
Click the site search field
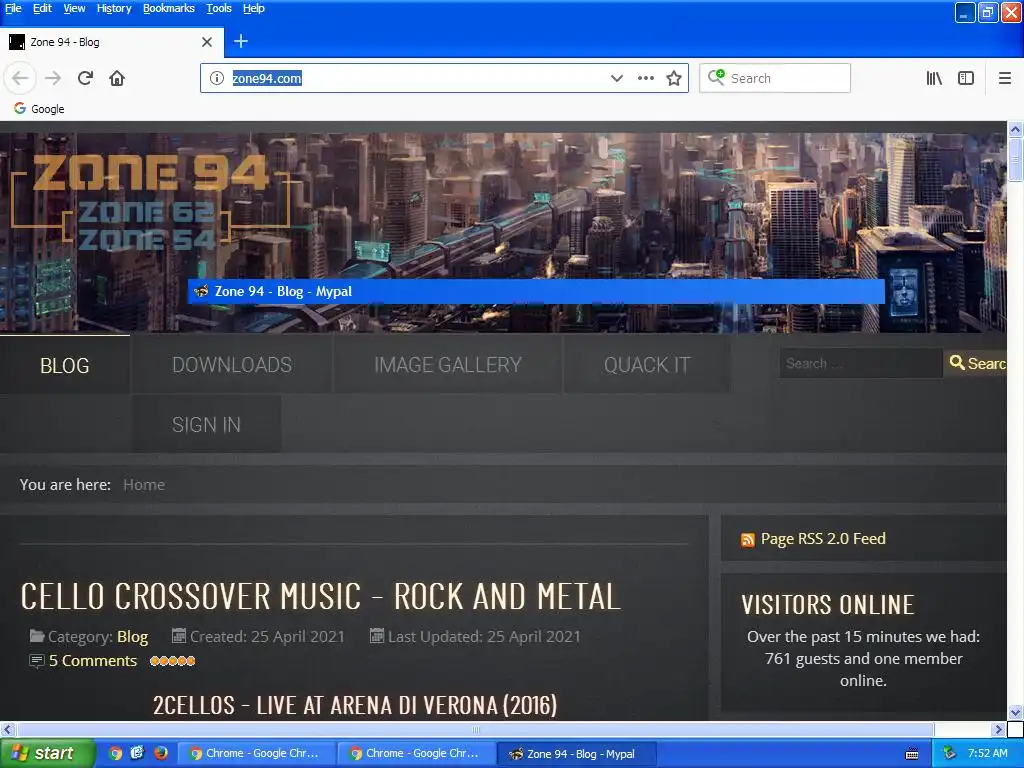click(861, 363)
